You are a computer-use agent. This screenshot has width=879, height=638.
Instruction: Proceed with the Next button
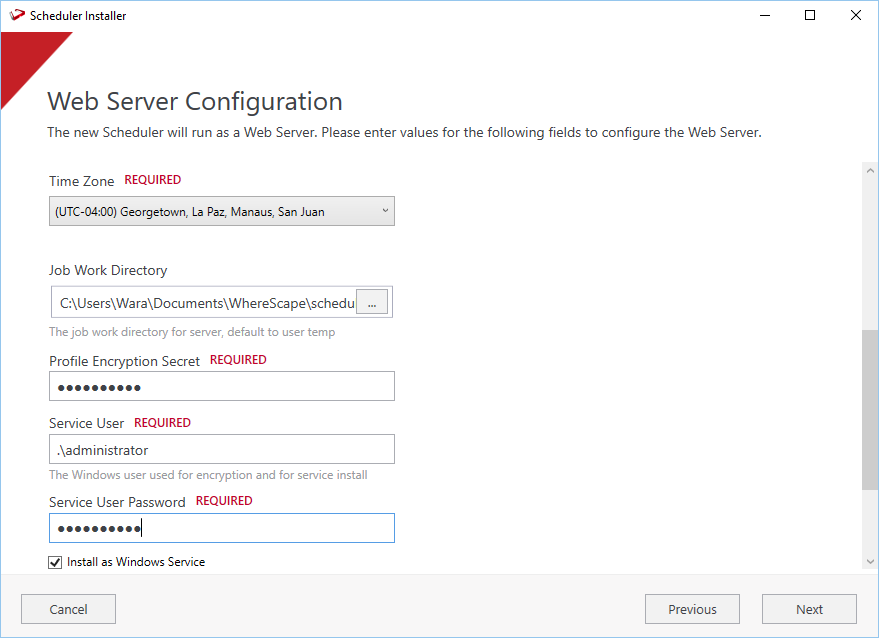click(x=809, y=609)
